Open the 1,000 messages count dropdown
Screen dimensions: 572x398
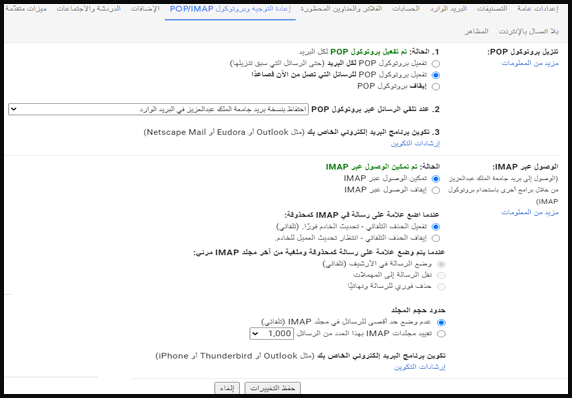pos(271,333)
